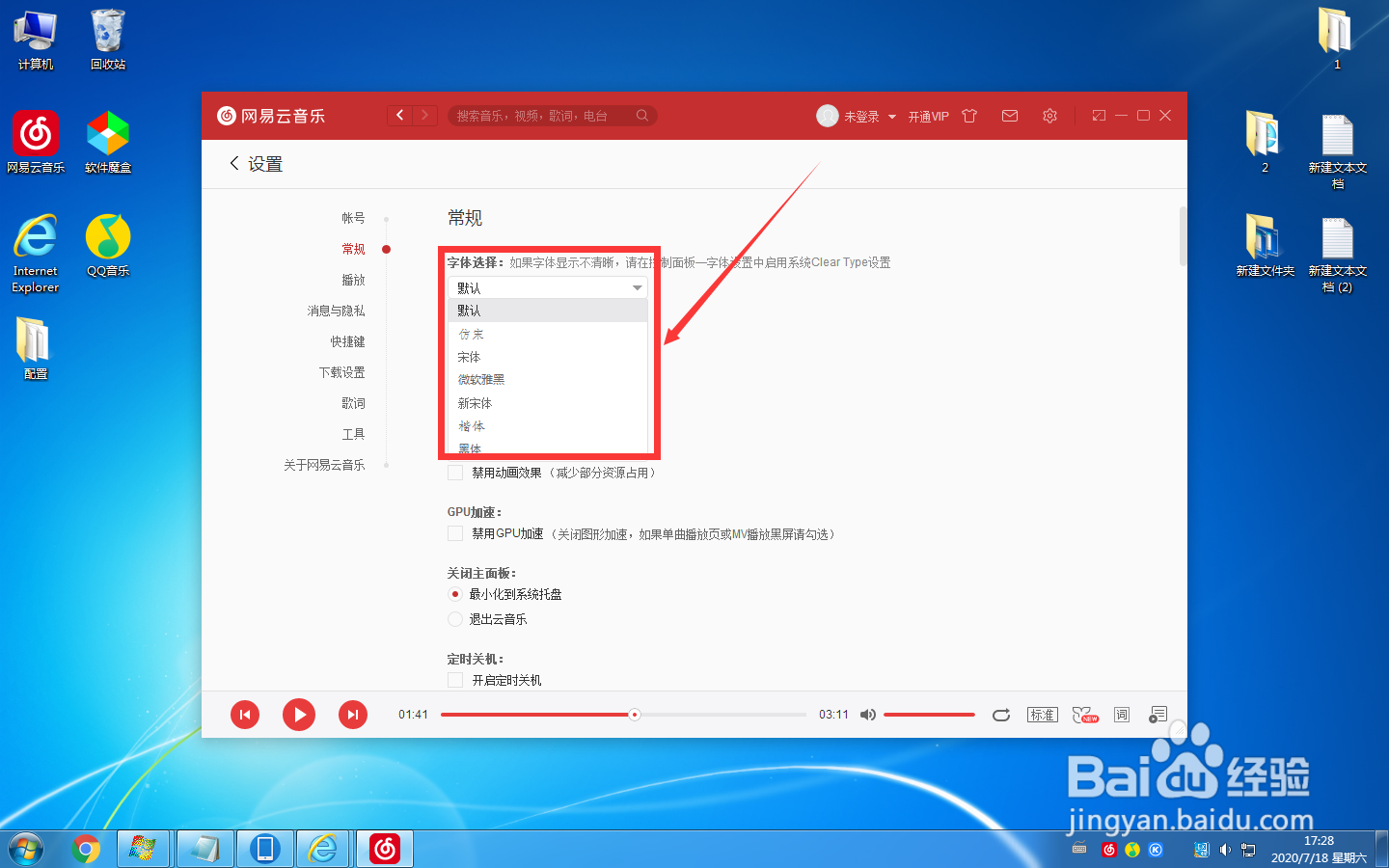
Task: Open the settings gear icon
Action: (x=1049, y=116)
